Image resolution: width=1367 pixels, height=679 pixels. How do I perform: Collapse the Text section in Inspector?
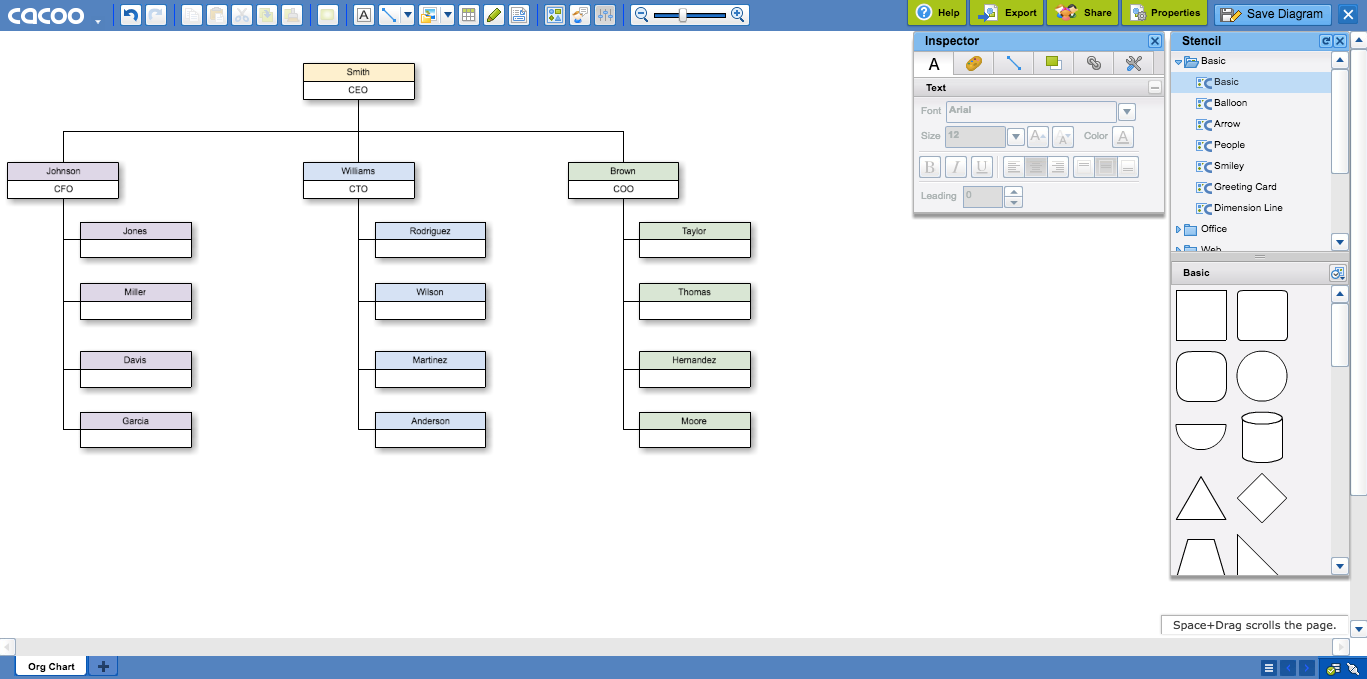[x=1154, y=88]
